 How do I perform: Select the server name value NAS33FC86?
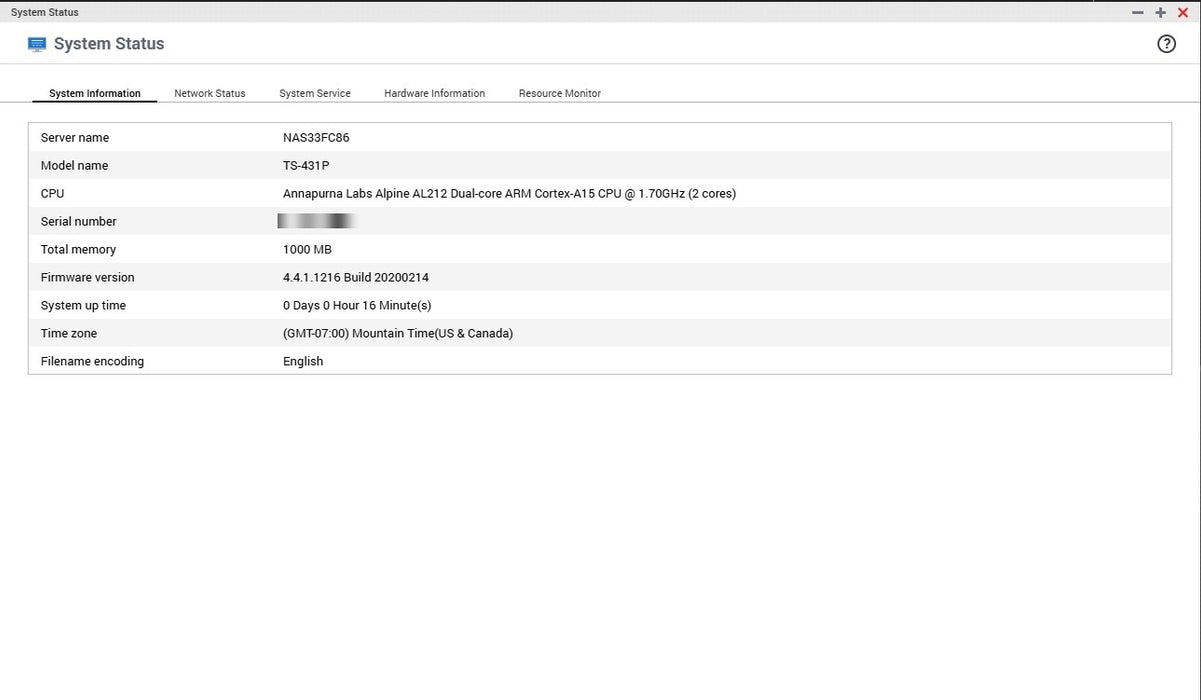click(x=316, y=138)
